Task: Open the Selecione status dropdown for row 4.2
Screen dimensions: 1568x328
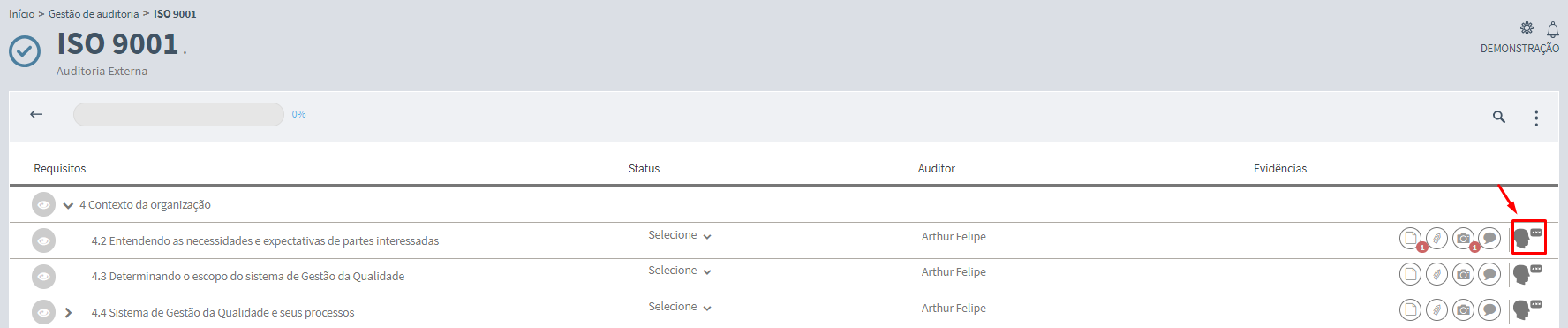Action: (680, 235)
